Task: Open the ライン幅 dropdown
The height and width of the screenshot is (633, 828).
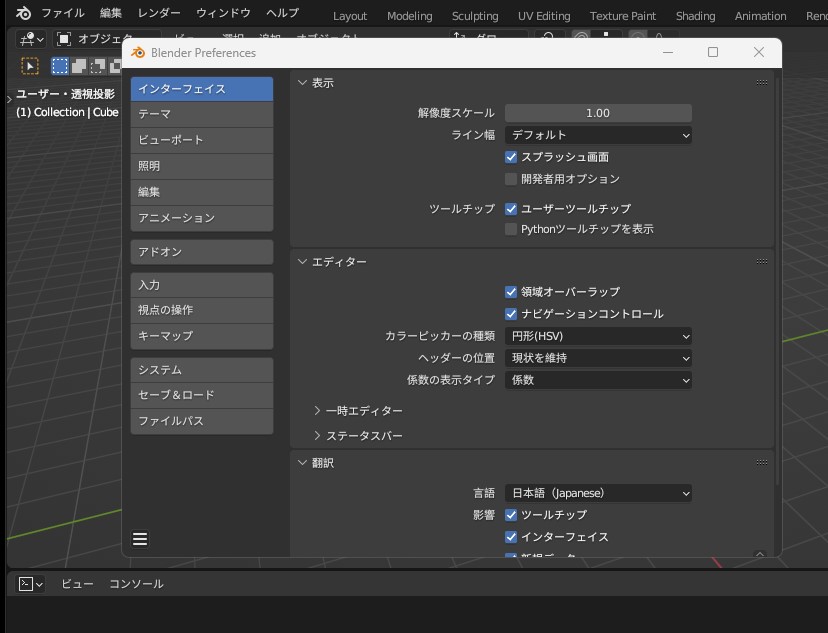Action: pos(598,135)
